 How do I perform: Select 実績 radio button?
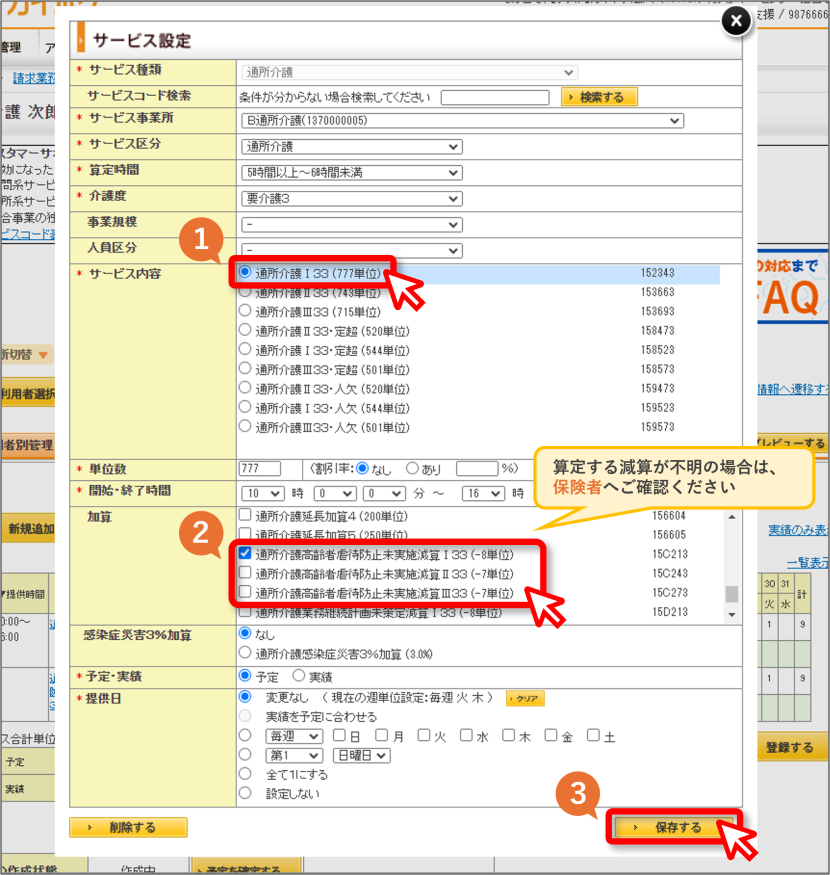[x=299, y=676]
